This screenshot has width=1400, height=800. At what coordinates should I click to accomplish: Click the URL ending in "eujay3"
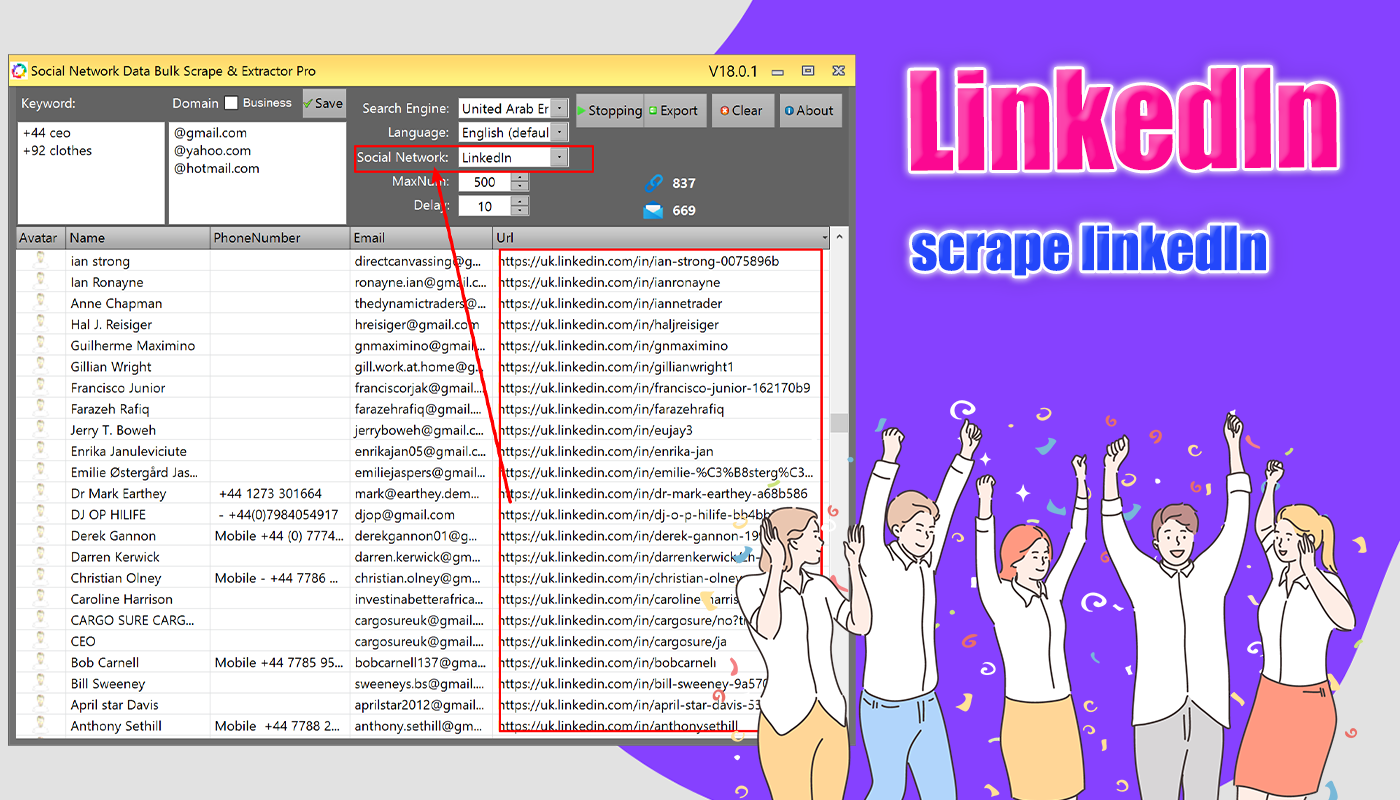(596, 430)
